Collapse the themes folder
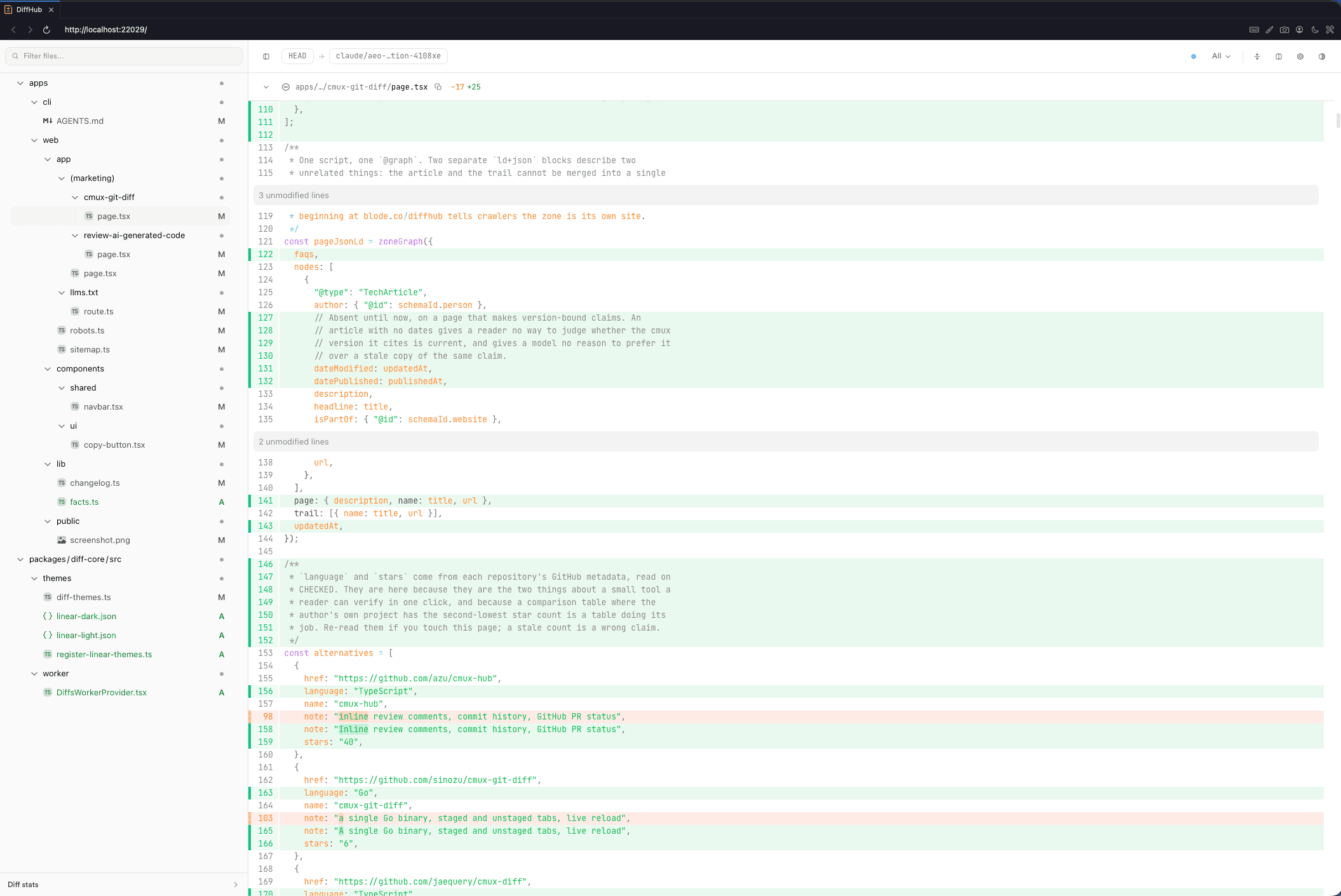The height and width of the screenshot is (896, 1341). 34,578
